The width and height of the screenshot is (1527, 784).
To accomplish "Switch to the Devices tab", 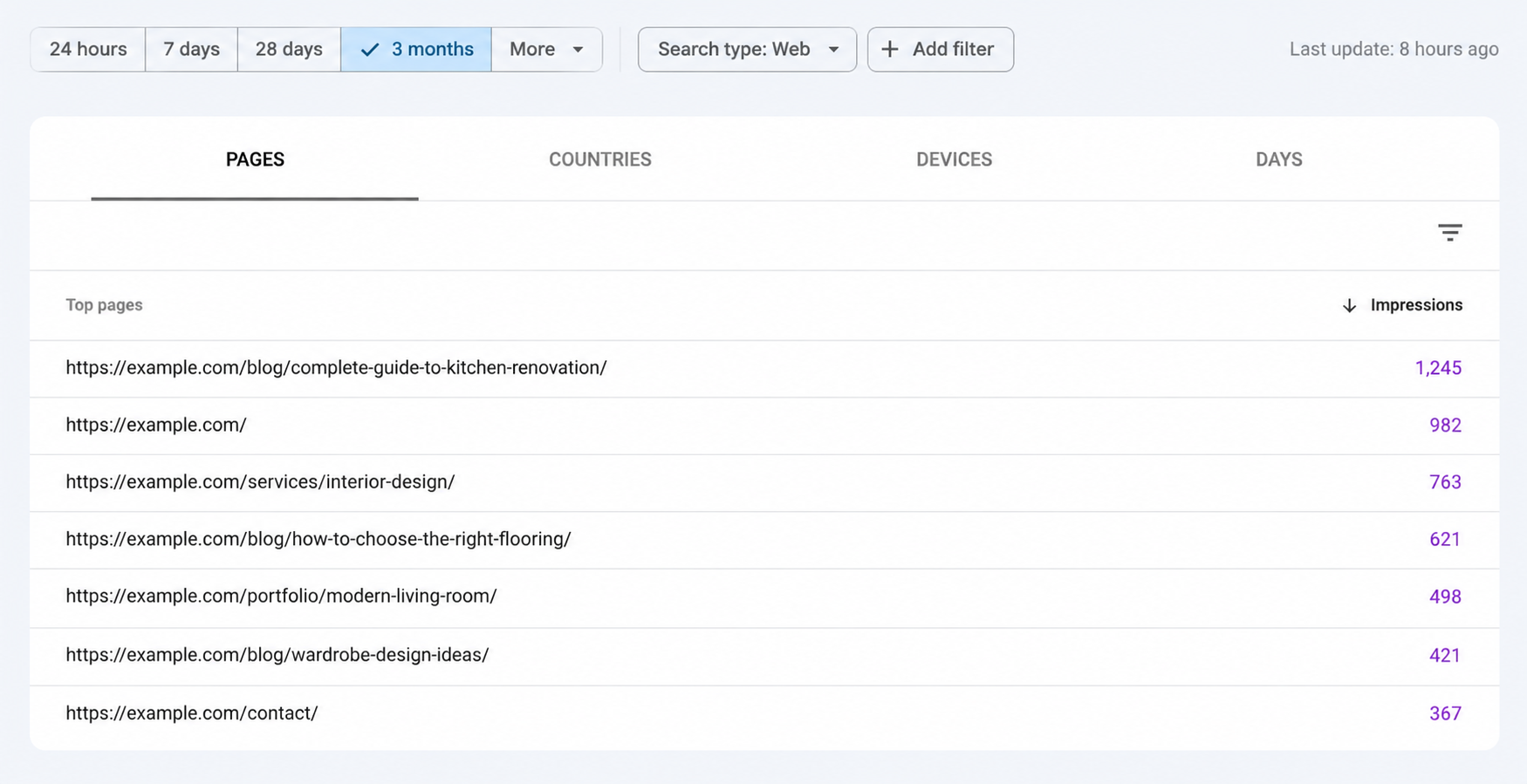I will click(x=954, y=160).
